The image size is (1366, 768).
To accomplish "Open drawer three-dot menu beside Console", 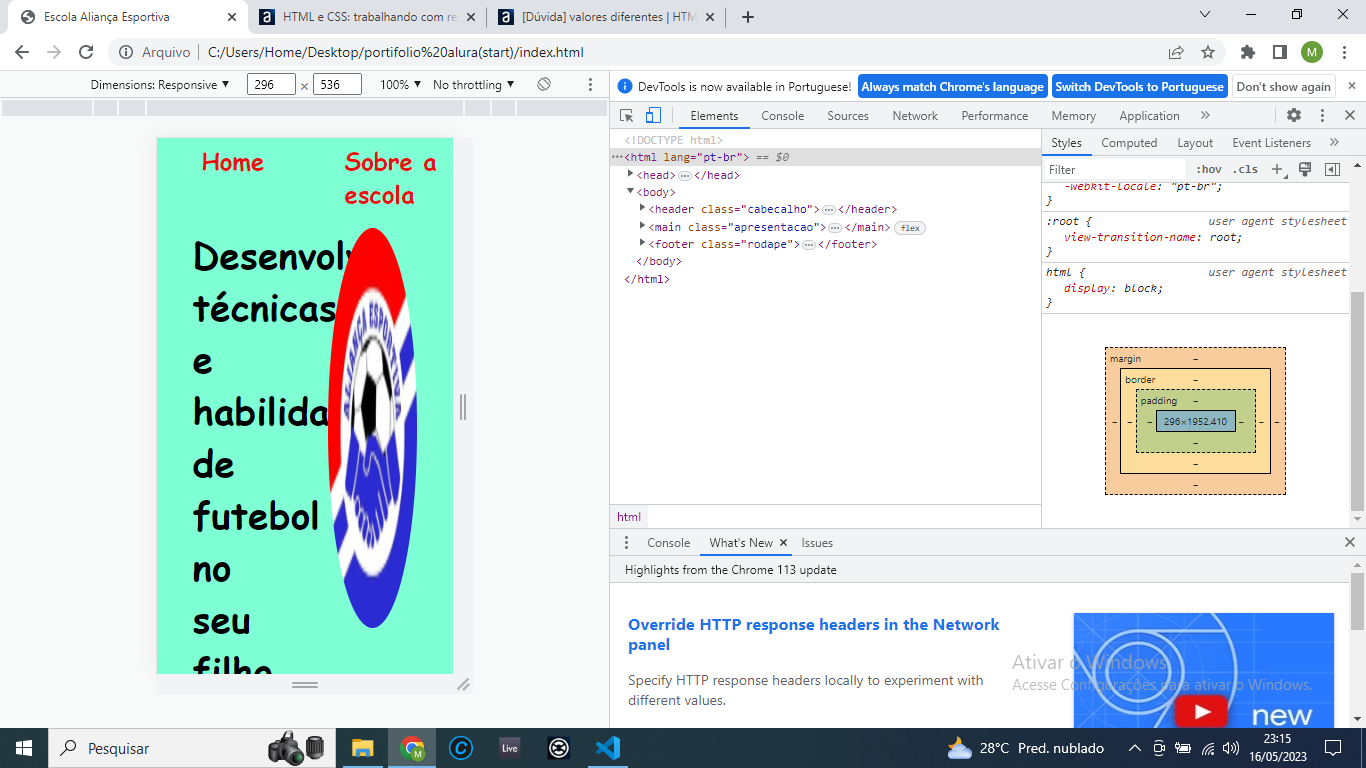I will point(627,543).
